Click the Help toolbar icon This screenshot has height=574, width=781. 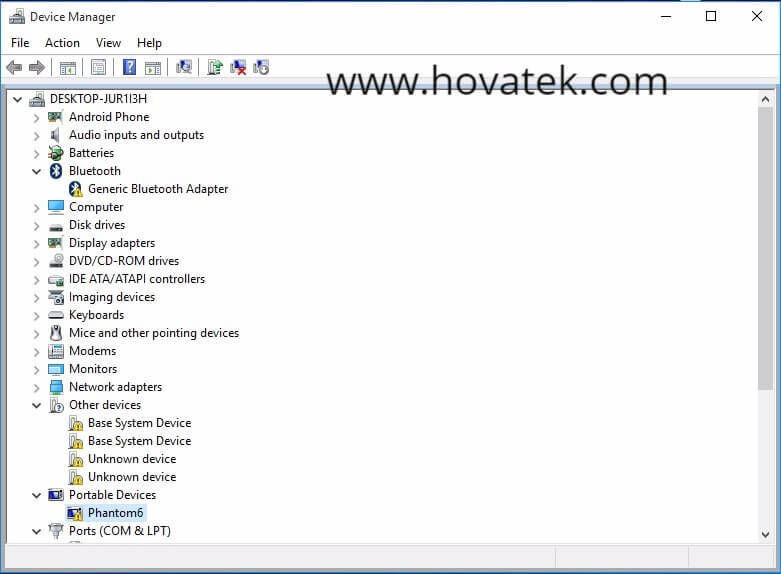129,68
